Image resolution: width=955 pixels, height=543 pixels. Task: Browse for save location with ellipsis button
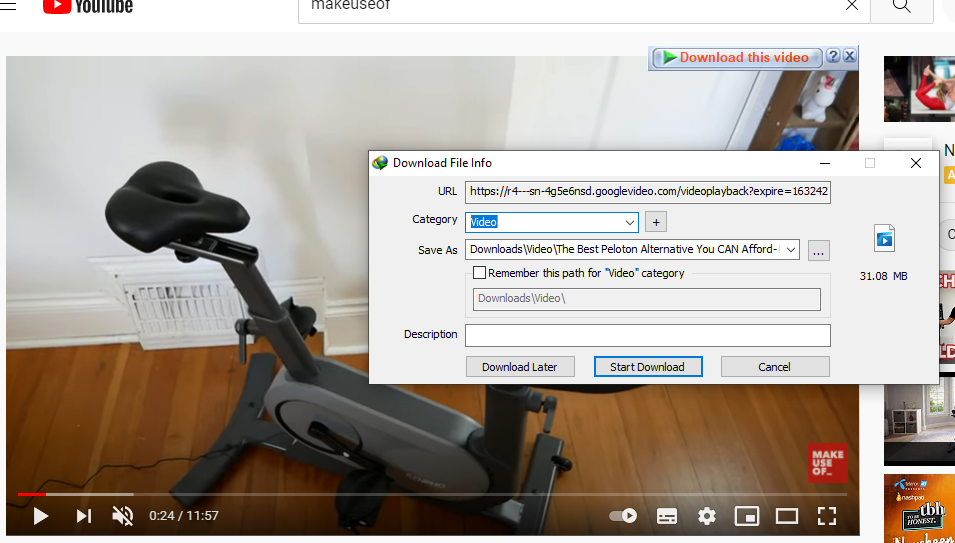[819, 250]
